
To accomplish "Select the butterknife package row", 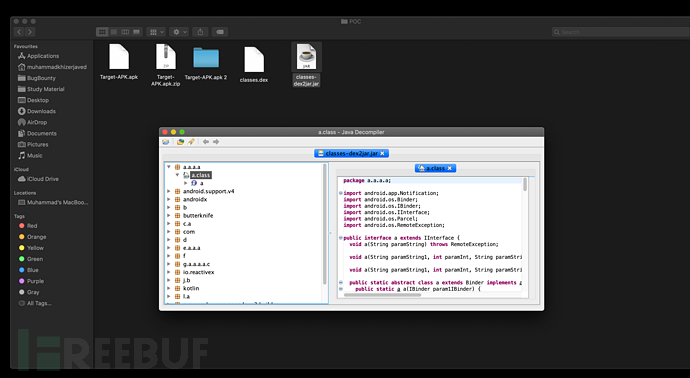I will click(x=198, y=216).
